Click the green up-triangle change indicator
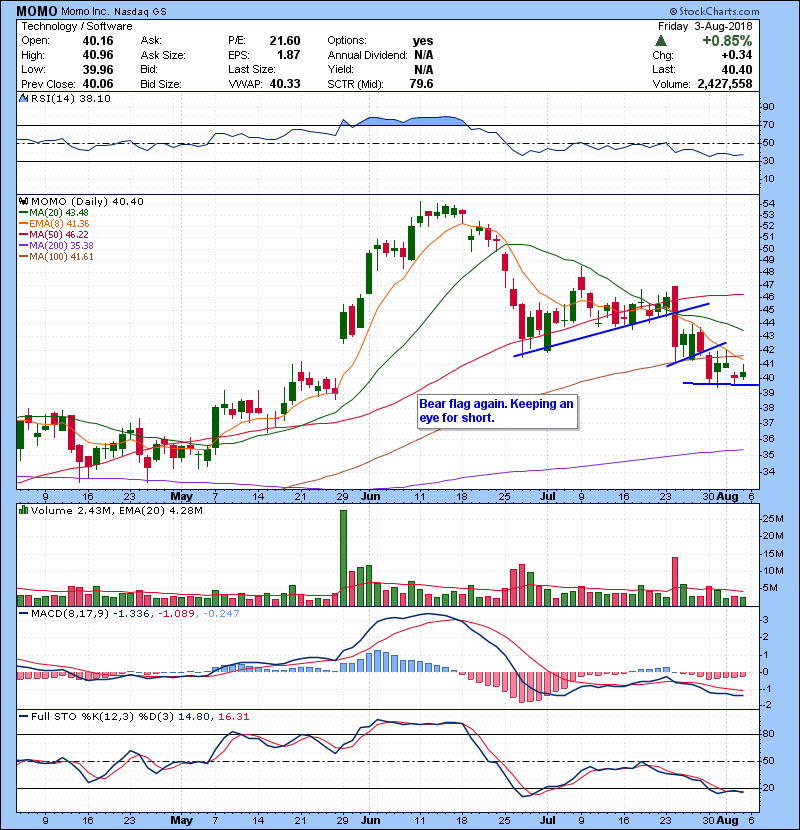800x830 pixels. (x=660, y=41)
